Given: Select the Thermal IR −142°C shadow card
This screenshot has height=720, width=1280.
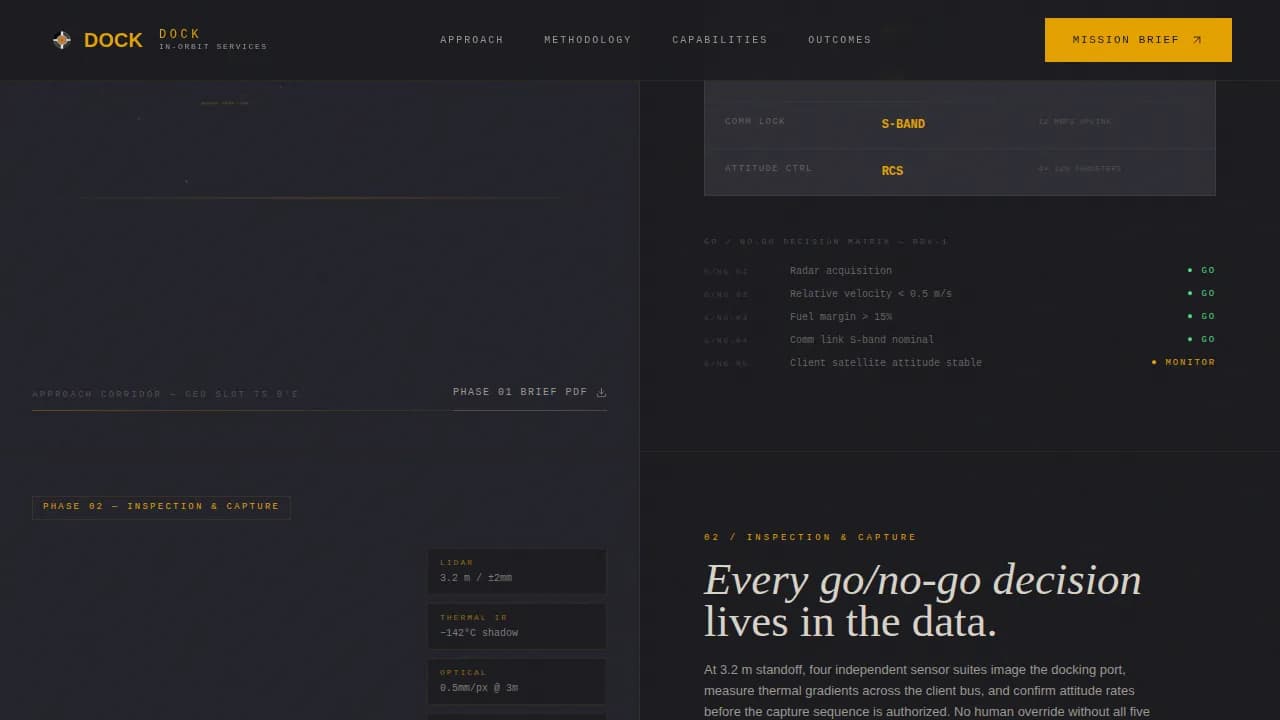Looking at the screenshot, I should click(517, 626).
